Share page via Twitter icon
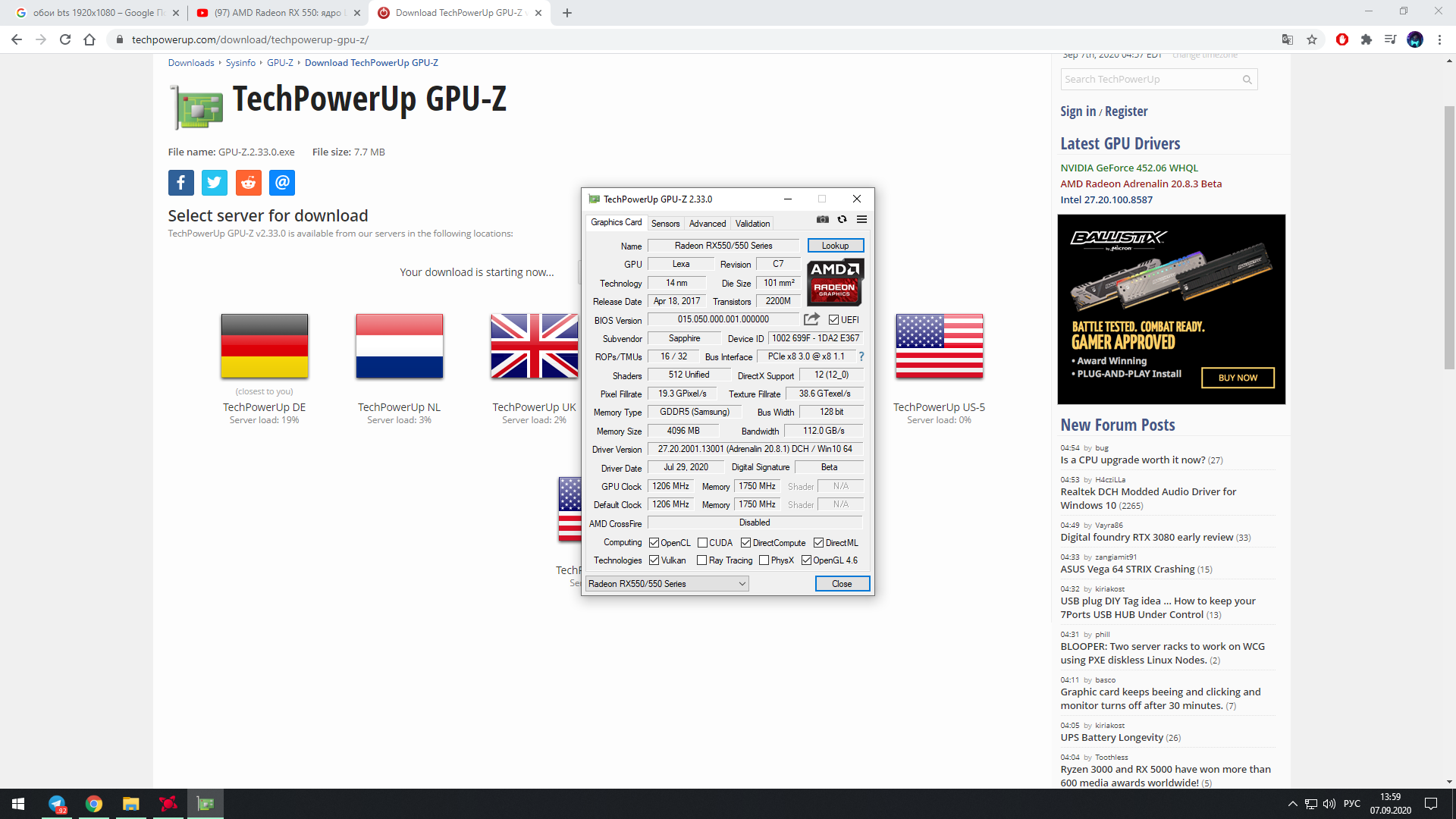1456x819 pixels. click(x=215, y=182)
